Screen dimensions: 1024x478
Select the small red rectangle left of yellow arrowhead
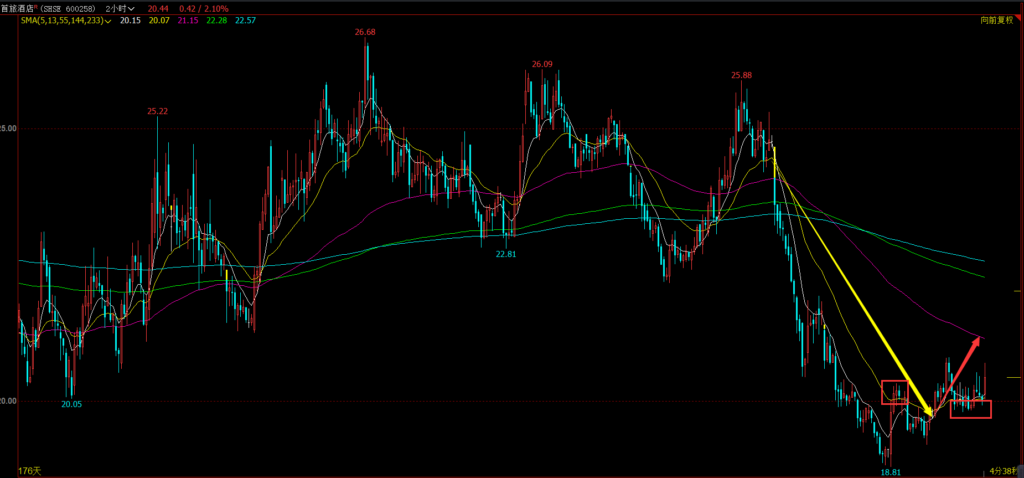tap(895, 392)
